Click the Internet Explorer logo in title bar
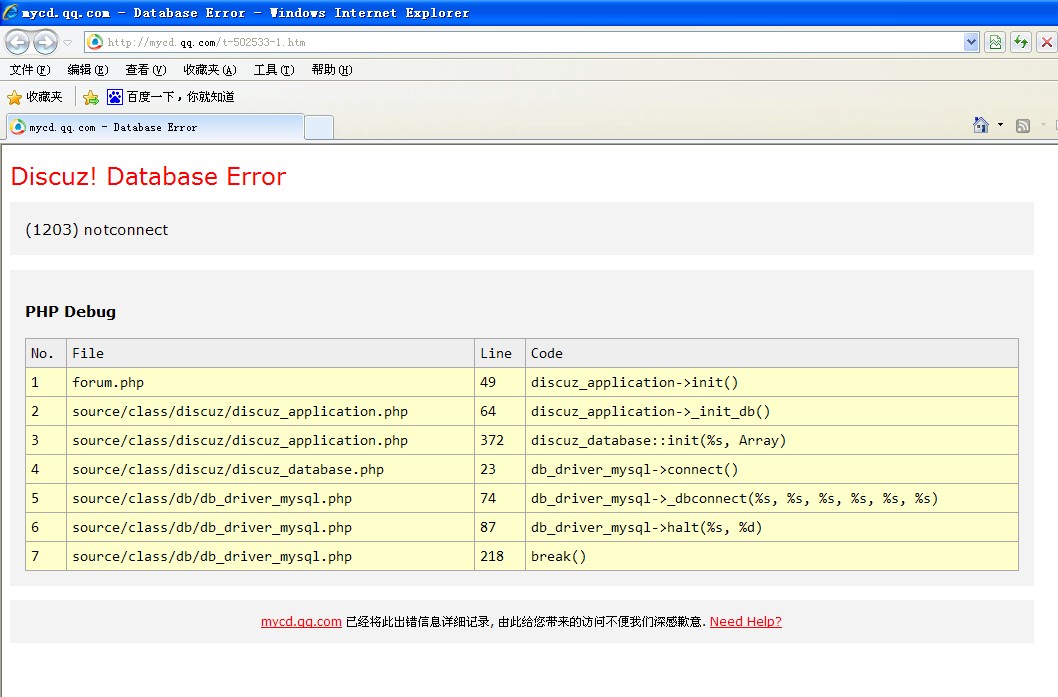This screenshot has height=697, width=1058. pos(10,12)
